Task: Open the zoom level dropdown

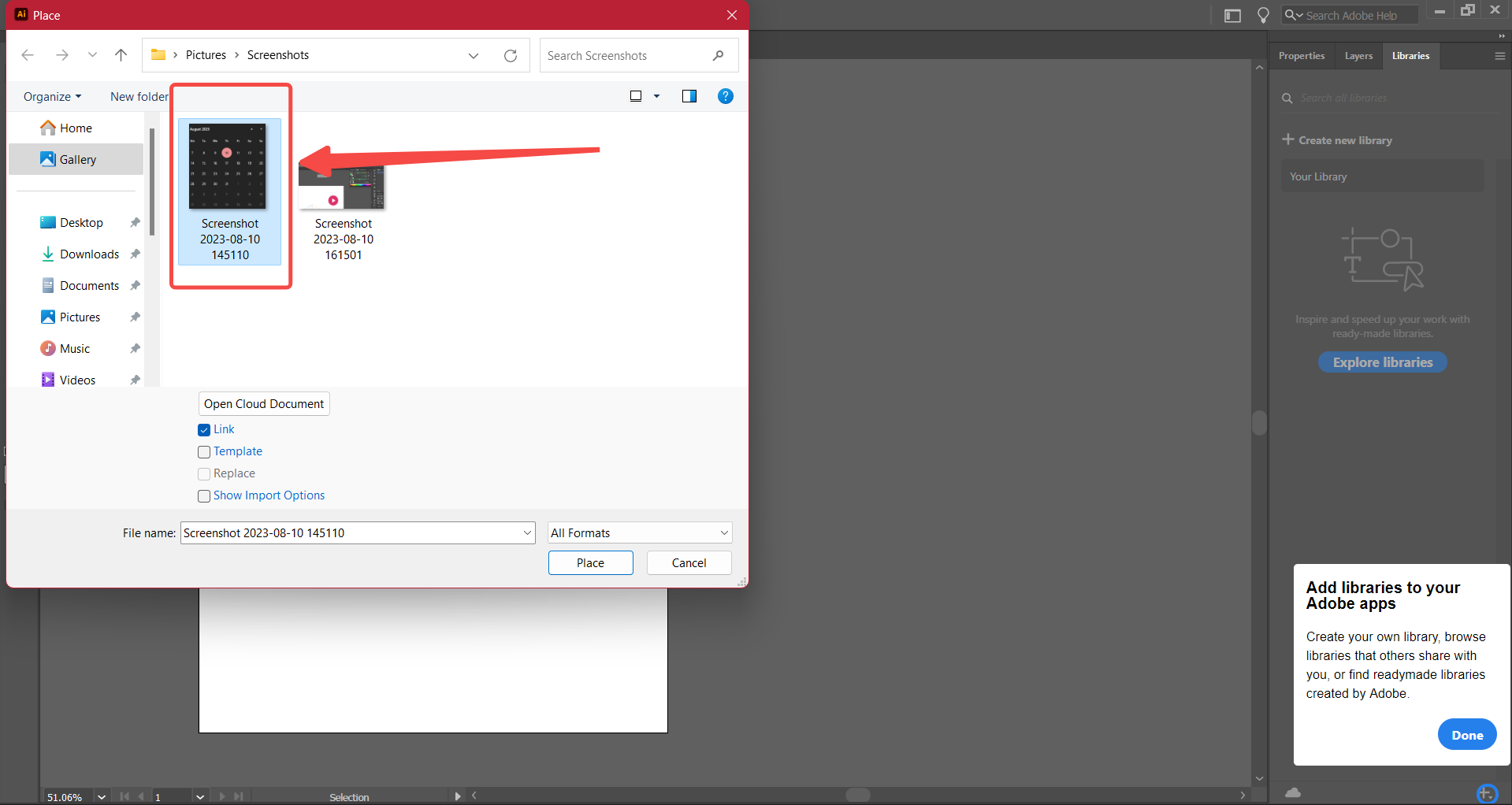Action: click(102, 797)
